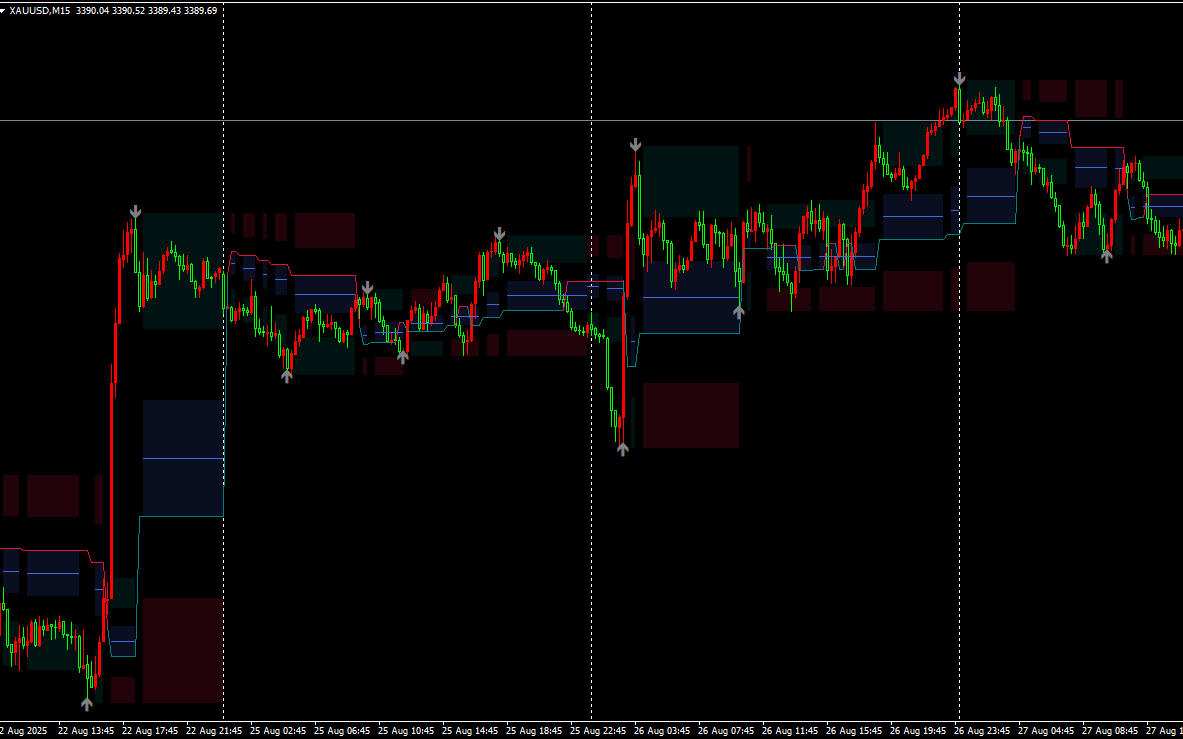Click the down arrow above the 25 Aug 14:45 high
Image resolution: width=1183 pixels, height=739 pixels.
499,234
